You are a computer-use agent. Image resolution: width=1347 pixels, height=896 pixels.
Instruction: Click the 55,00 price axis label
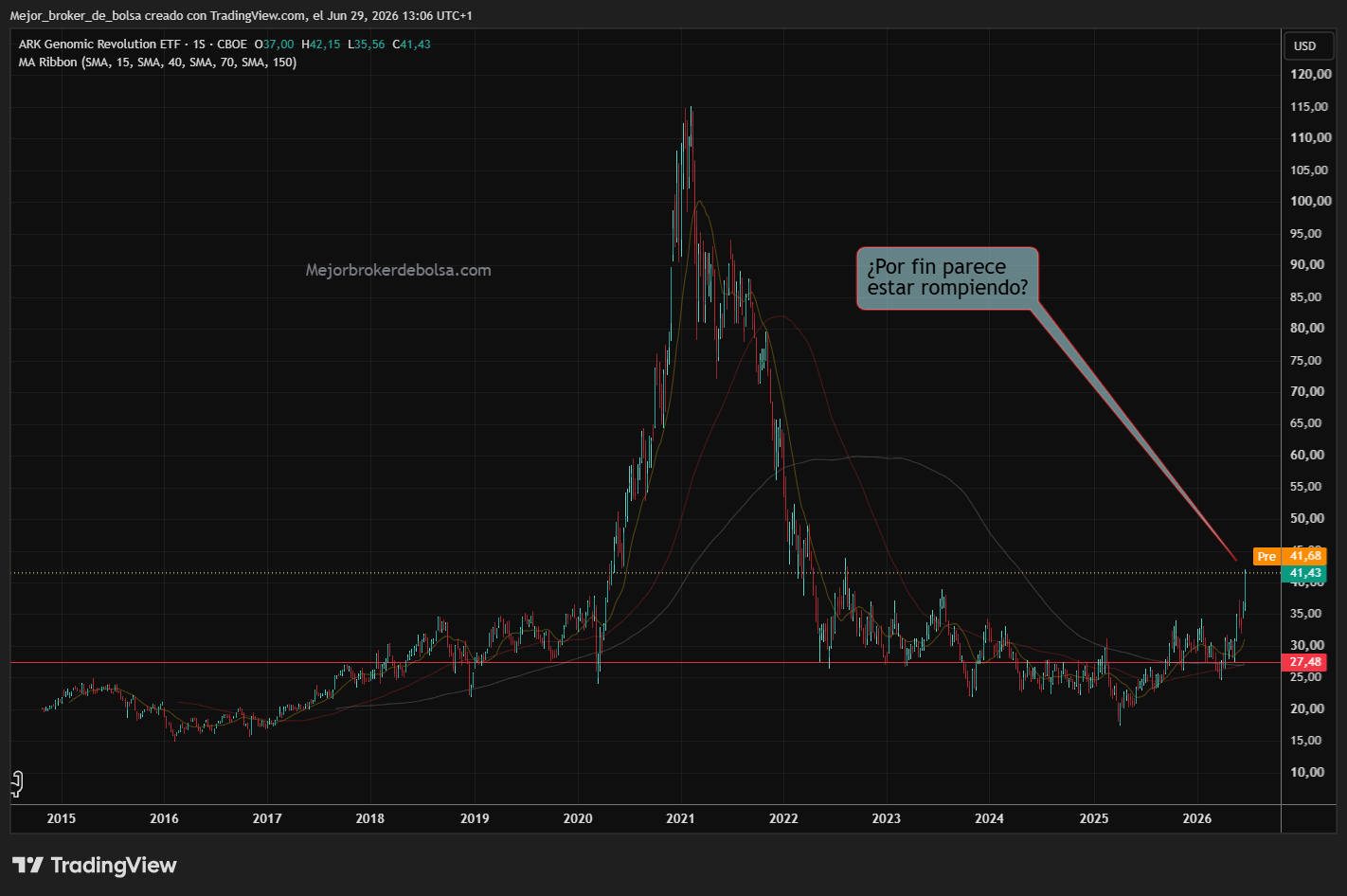click(x=1307, y=487)
